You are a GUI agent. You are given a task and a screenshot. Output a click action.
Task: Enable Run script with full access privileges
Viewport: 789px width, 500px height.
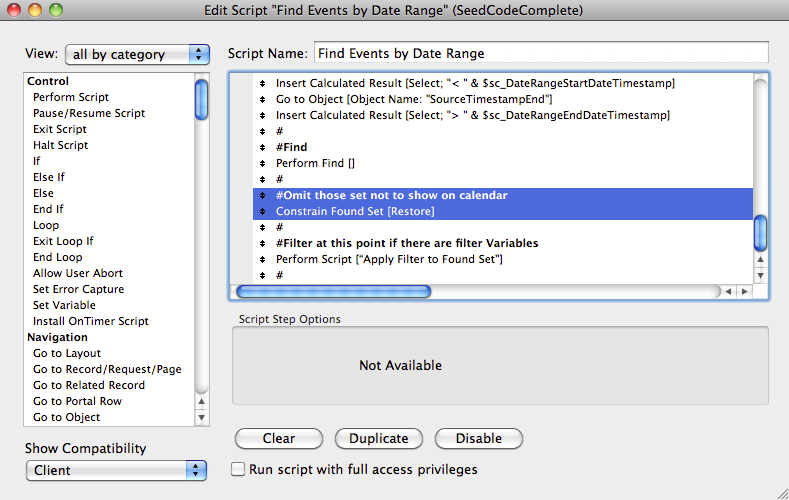click(x=238, y=469)
